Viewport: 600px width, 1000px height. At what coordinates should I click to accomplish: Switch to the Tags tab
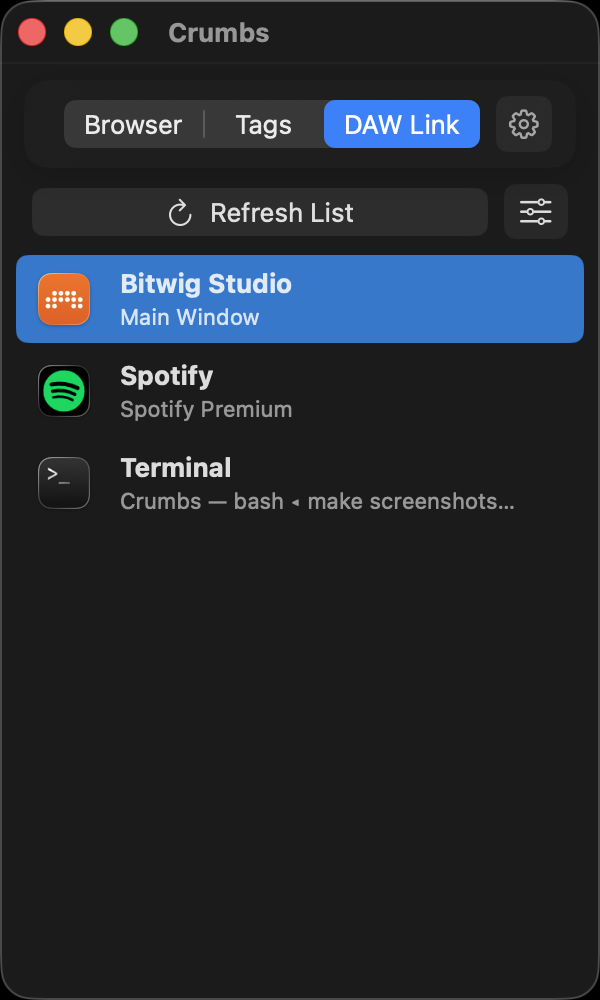[264, 125]
